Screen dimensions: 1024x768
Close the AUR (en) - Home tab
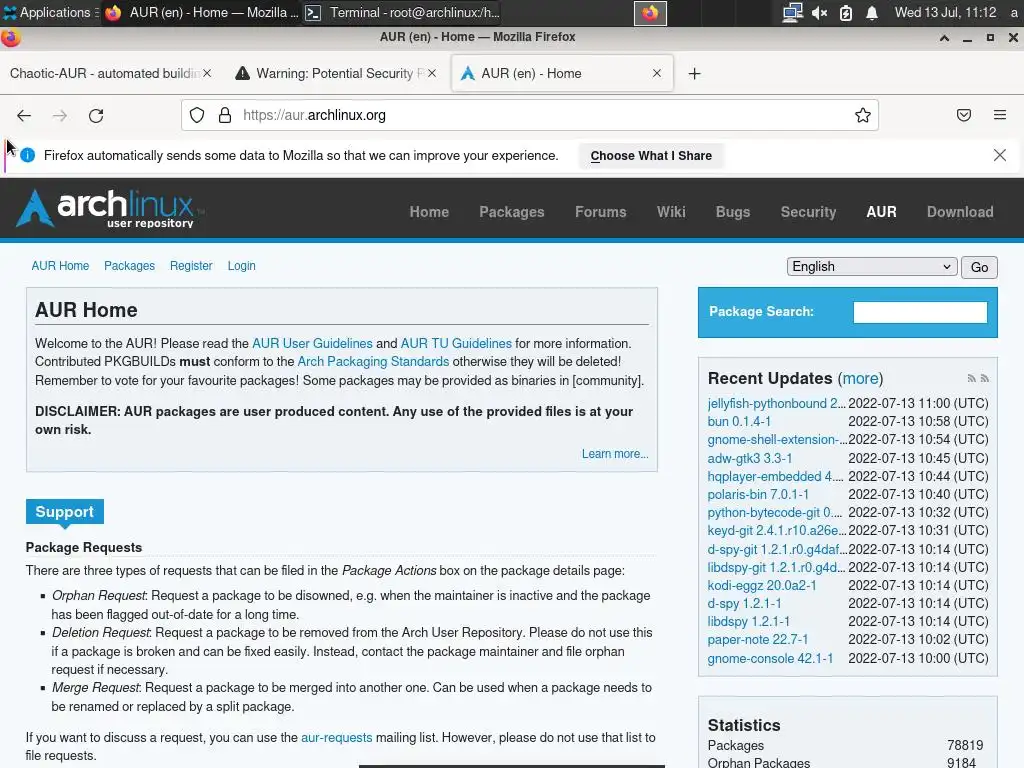[657, 73]
